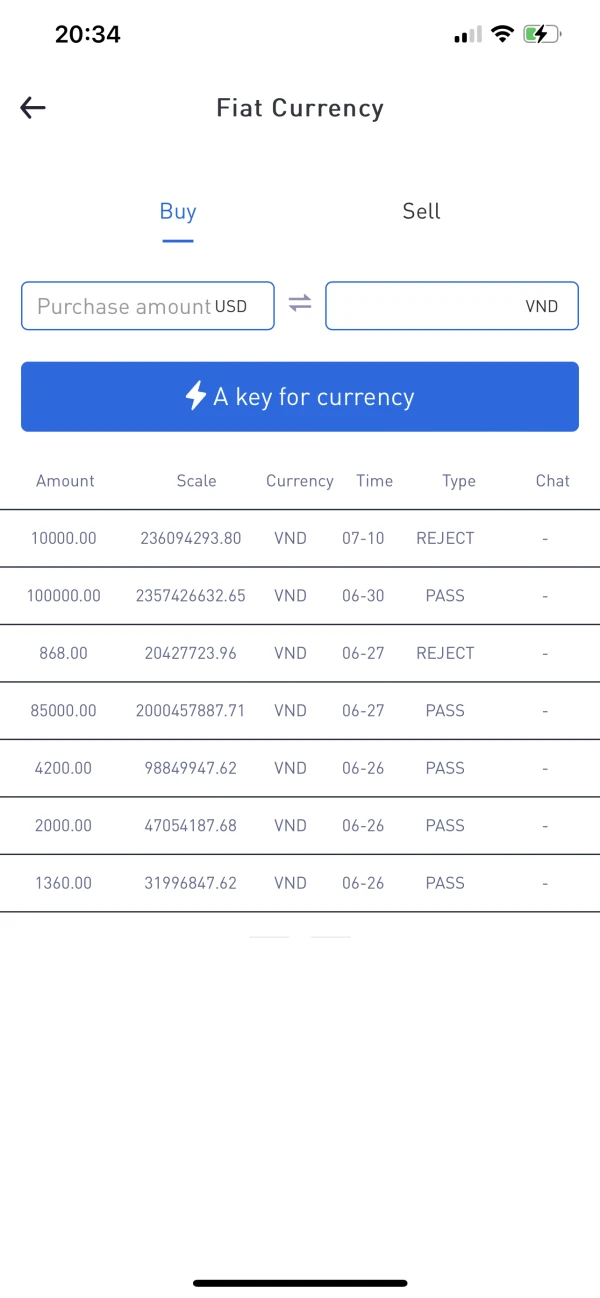
Task: Tap the cellular signal bars icon
Action: 468,36
